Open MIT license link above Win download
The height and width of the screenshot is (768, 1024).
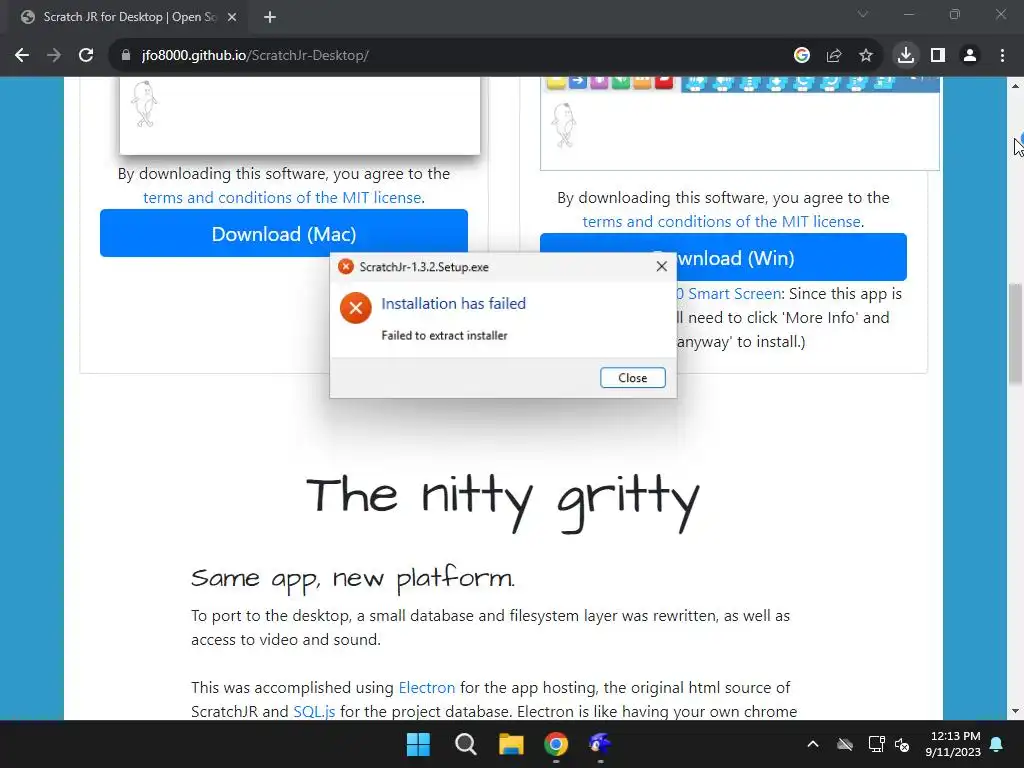click(722, 221)
